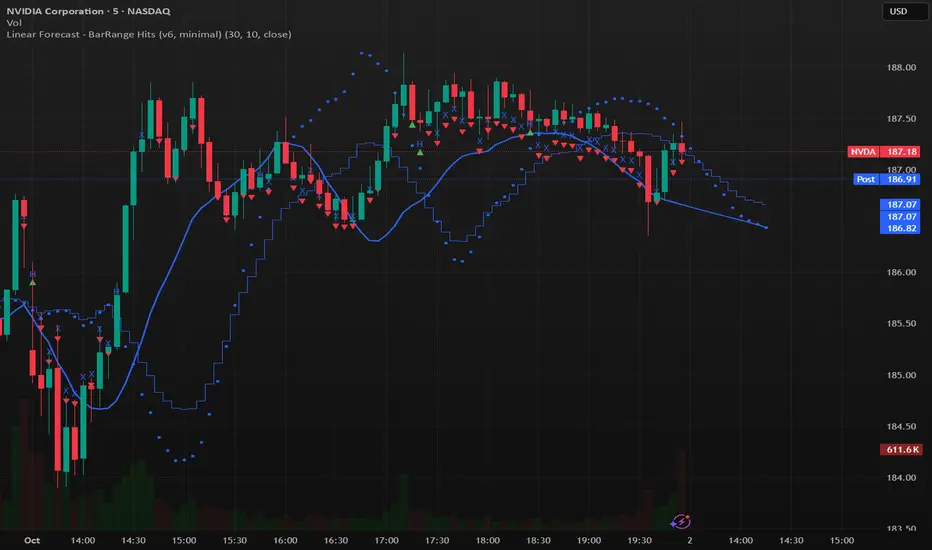Click the 184.50 price axis label
Viewport: 932px width, 550px height.
901,426
